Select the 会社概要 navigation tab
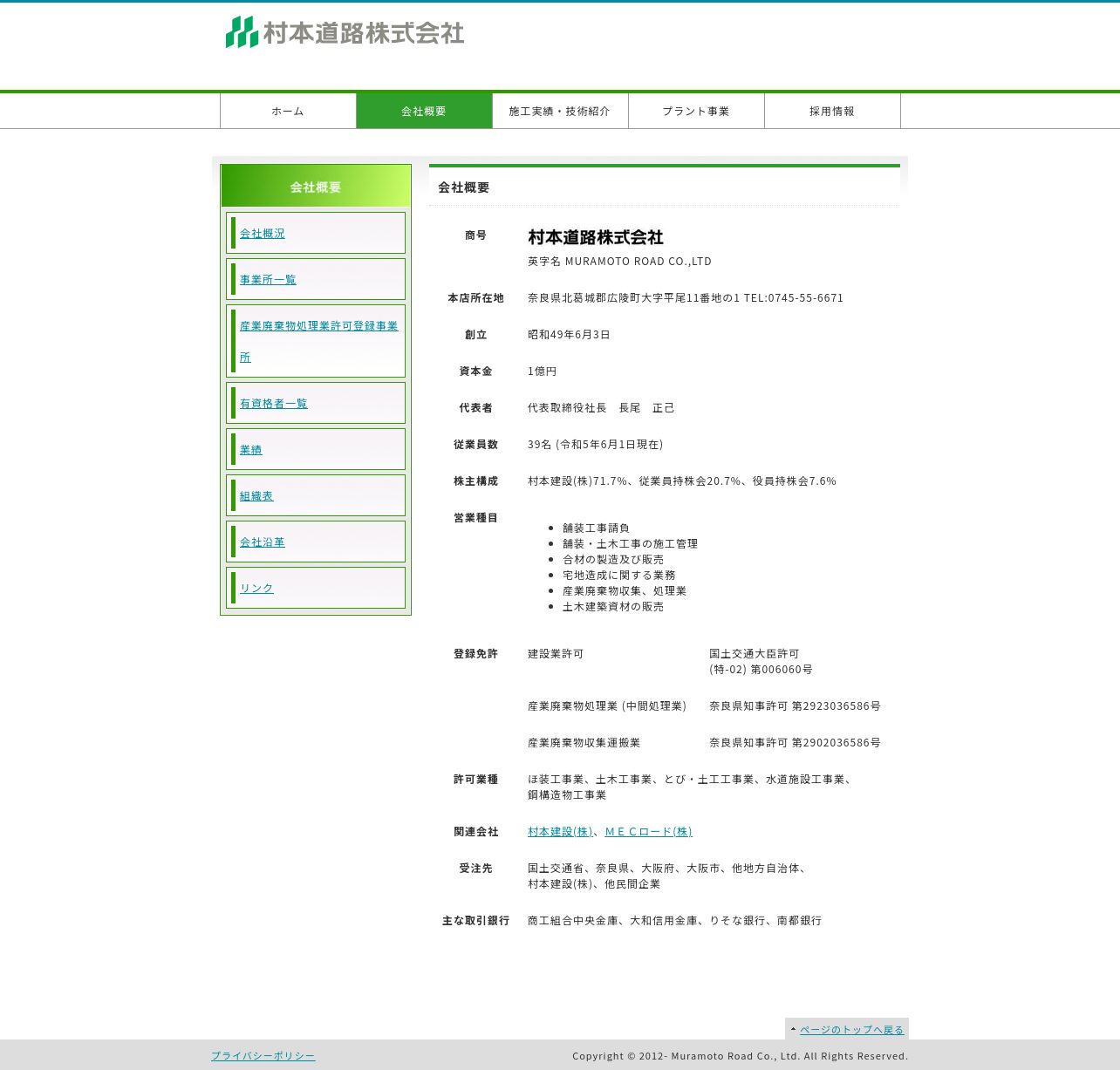Viewport: 1120px width, 1070px height. pos(424,111)
